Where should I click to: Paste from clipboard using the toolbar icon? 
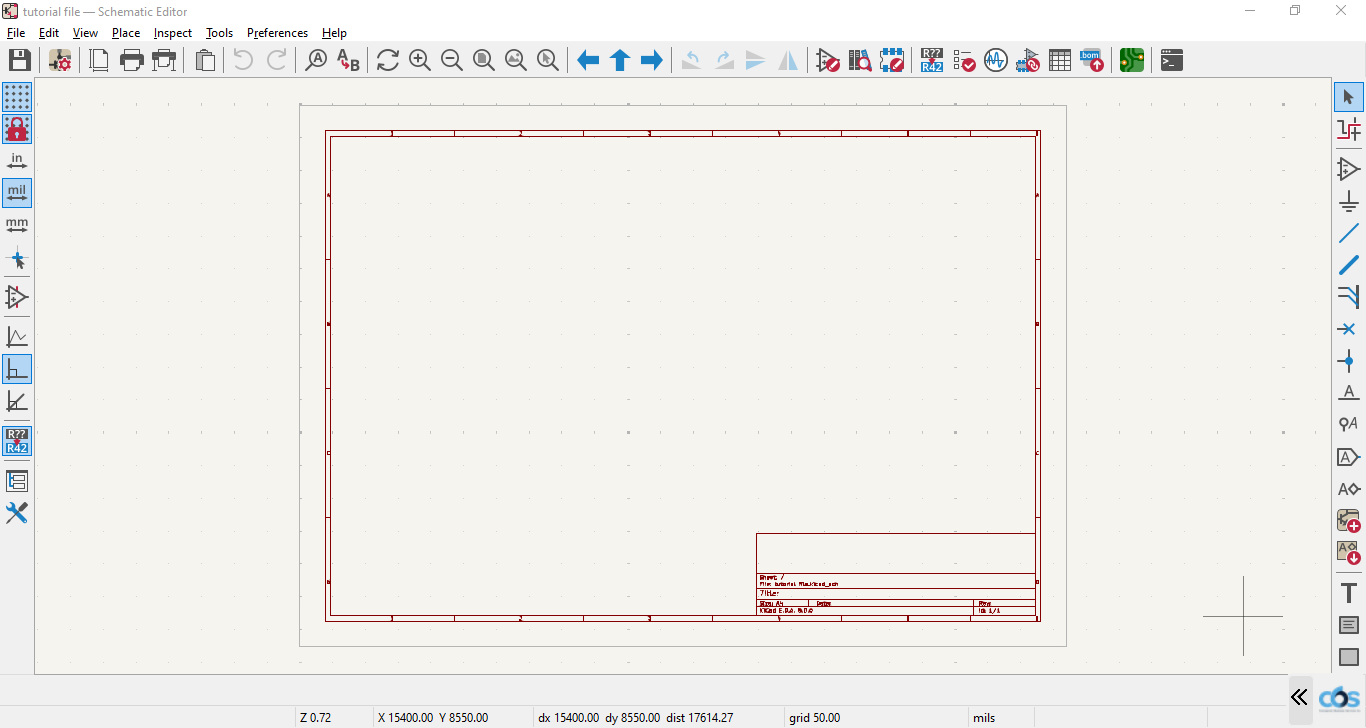point(205,60)
